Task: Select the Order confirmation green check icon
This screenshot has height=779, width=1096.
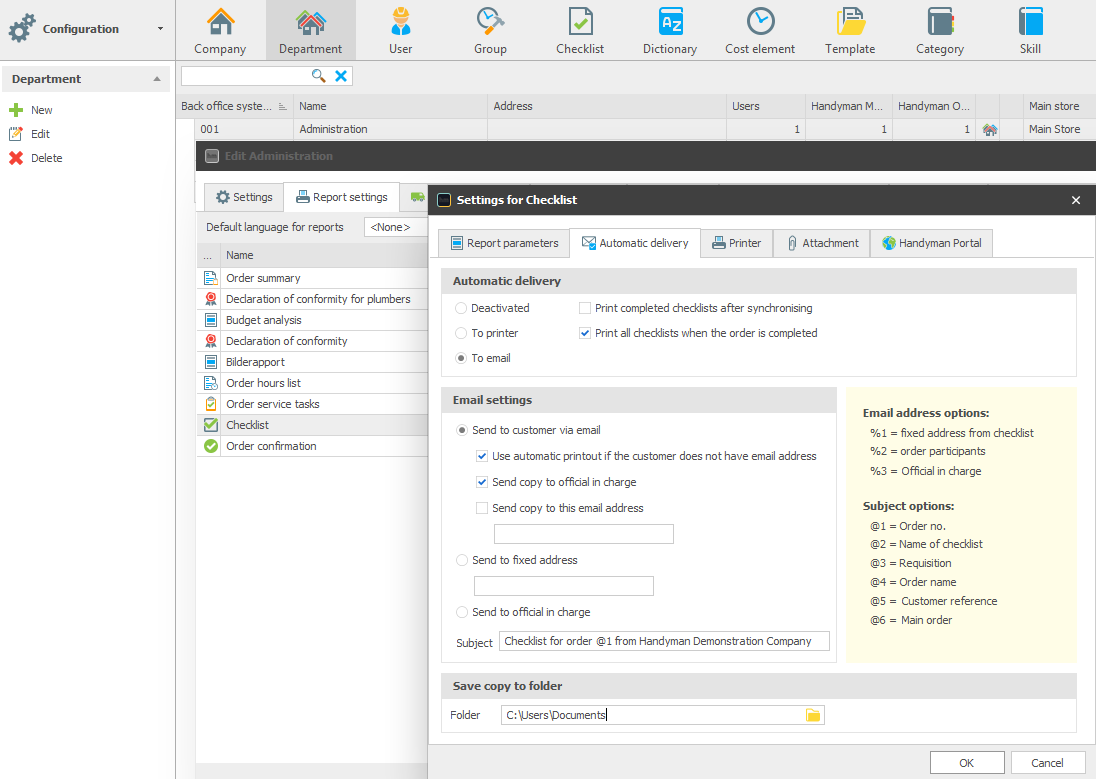Action: coord(210,446)
